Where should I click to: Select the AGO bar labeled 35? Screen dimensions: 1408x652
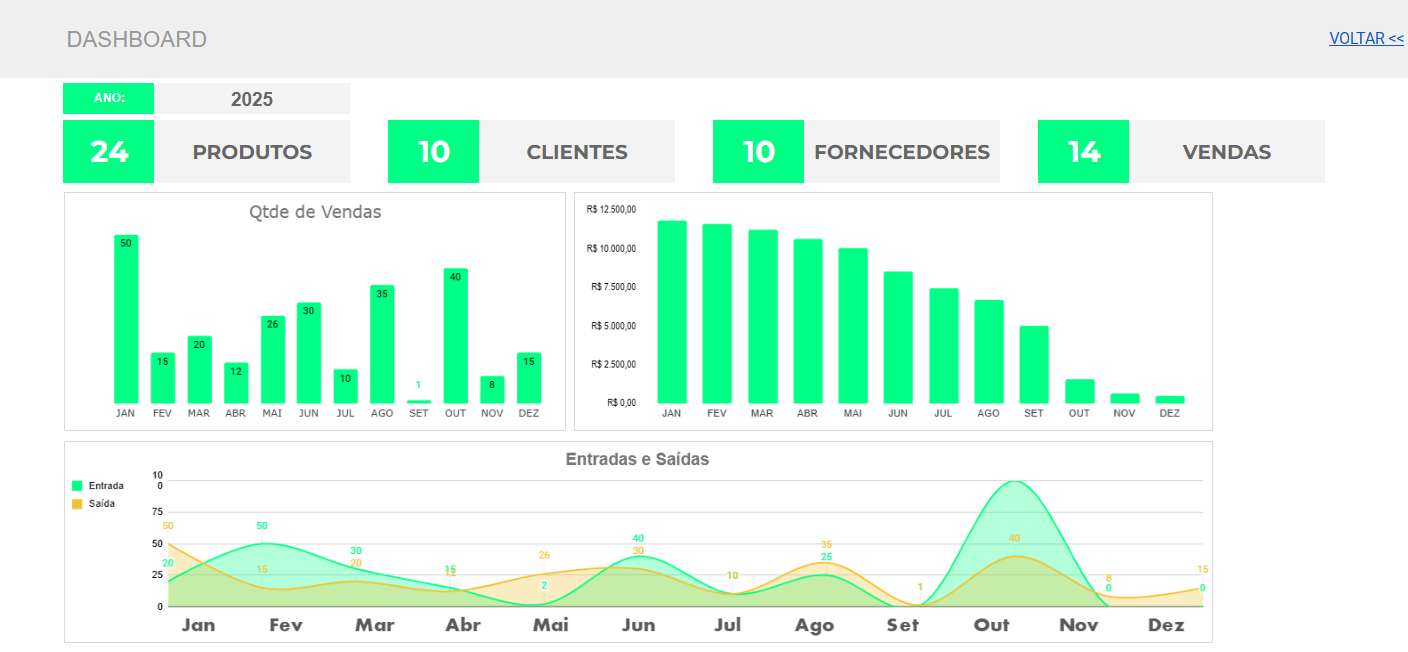coord(382,345)
